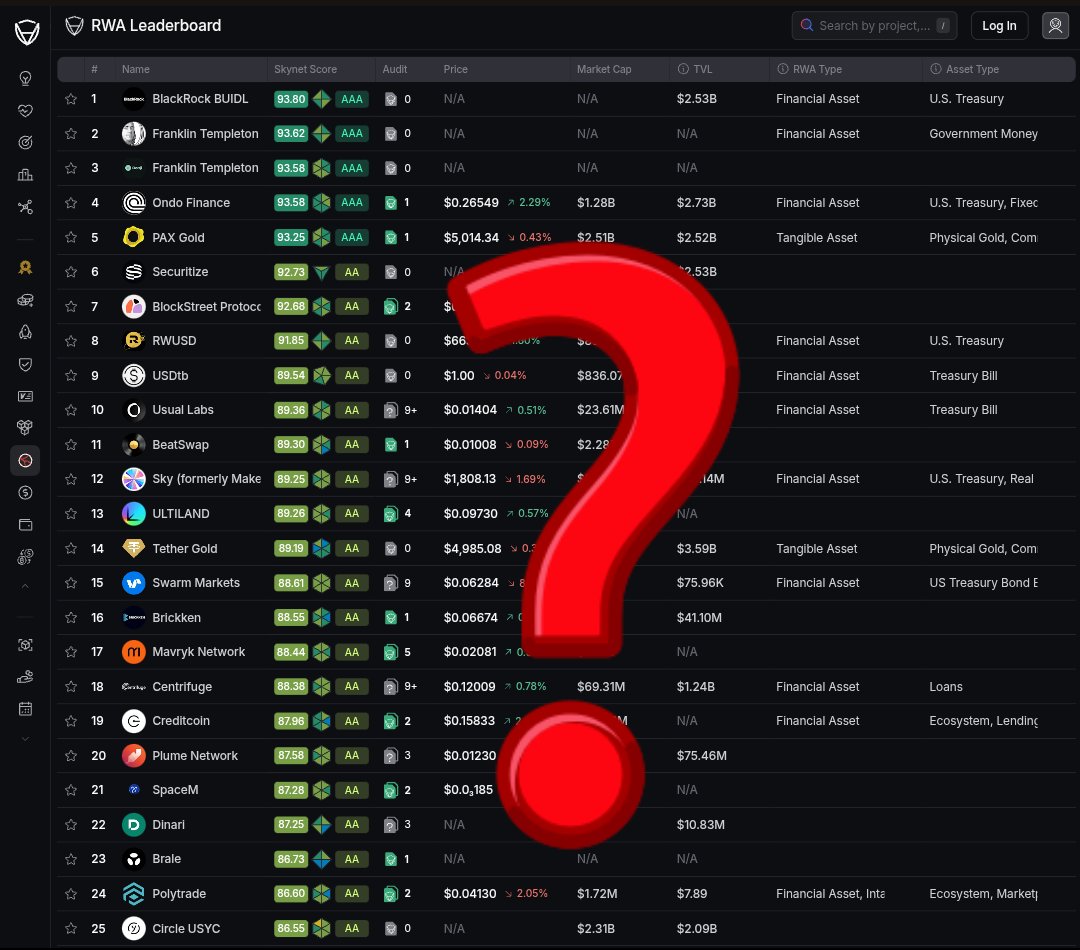Click the Log In button
Image resolution: width=1080 pixels, height=950 pixels.
tap(999, 25)
